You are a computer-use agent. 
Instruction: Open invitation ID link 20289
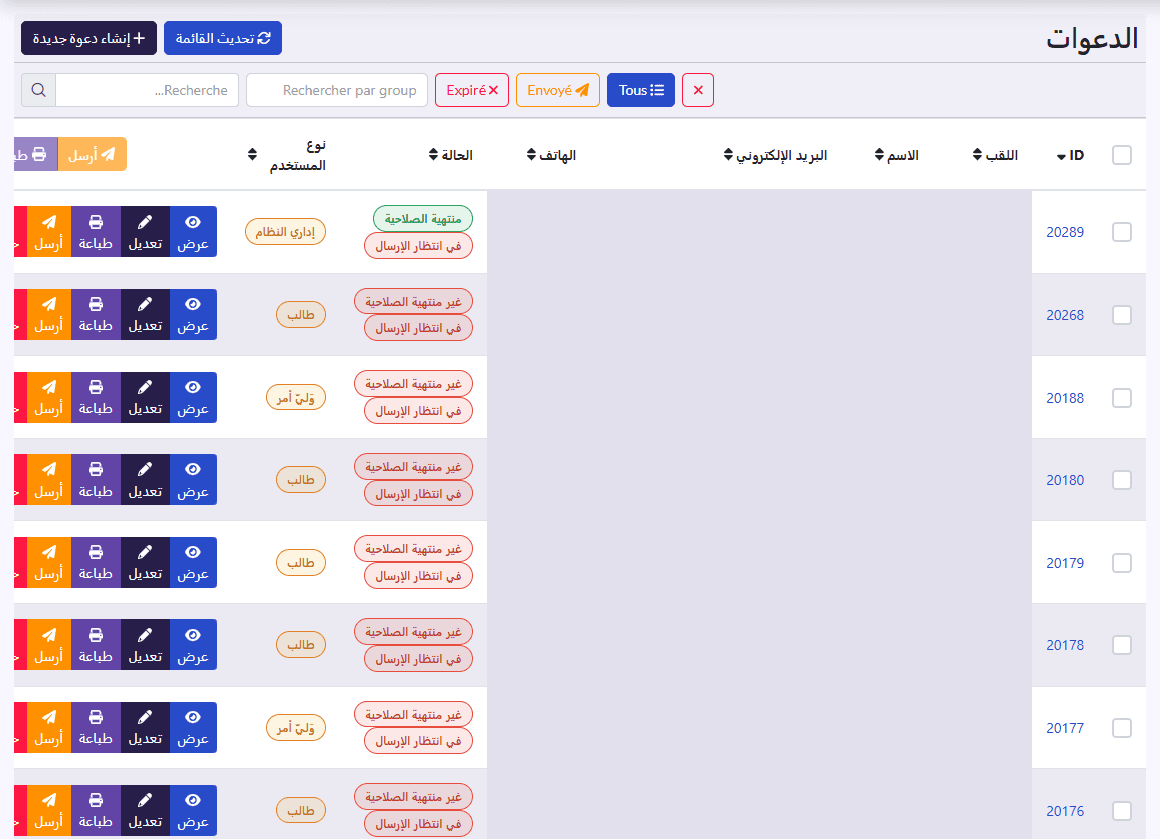point(1065,232)
